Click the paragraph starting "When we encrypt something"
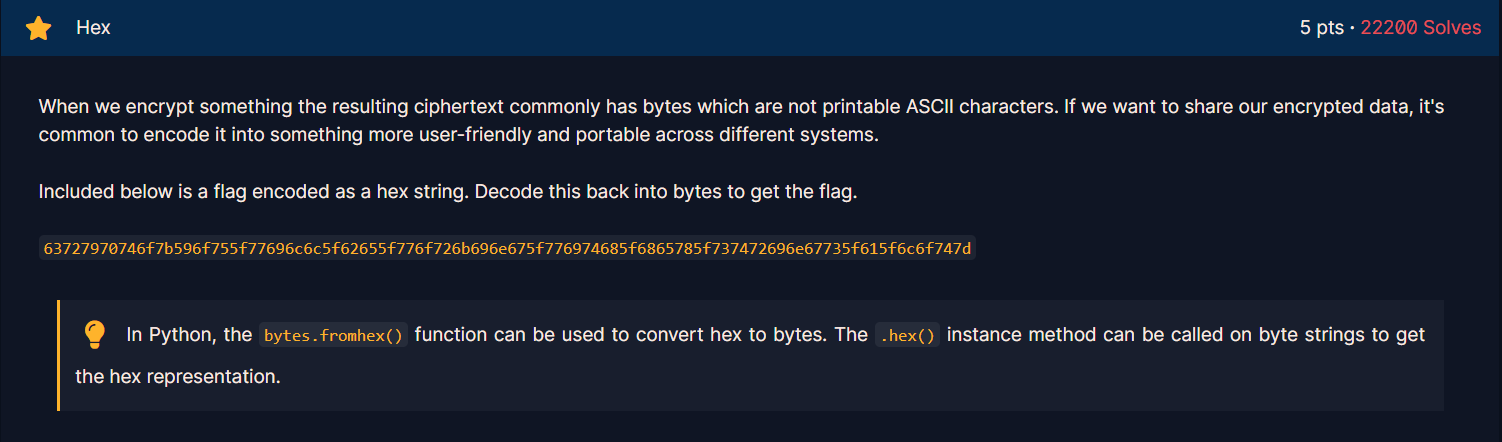1502x442 pixels. [400, 106]
